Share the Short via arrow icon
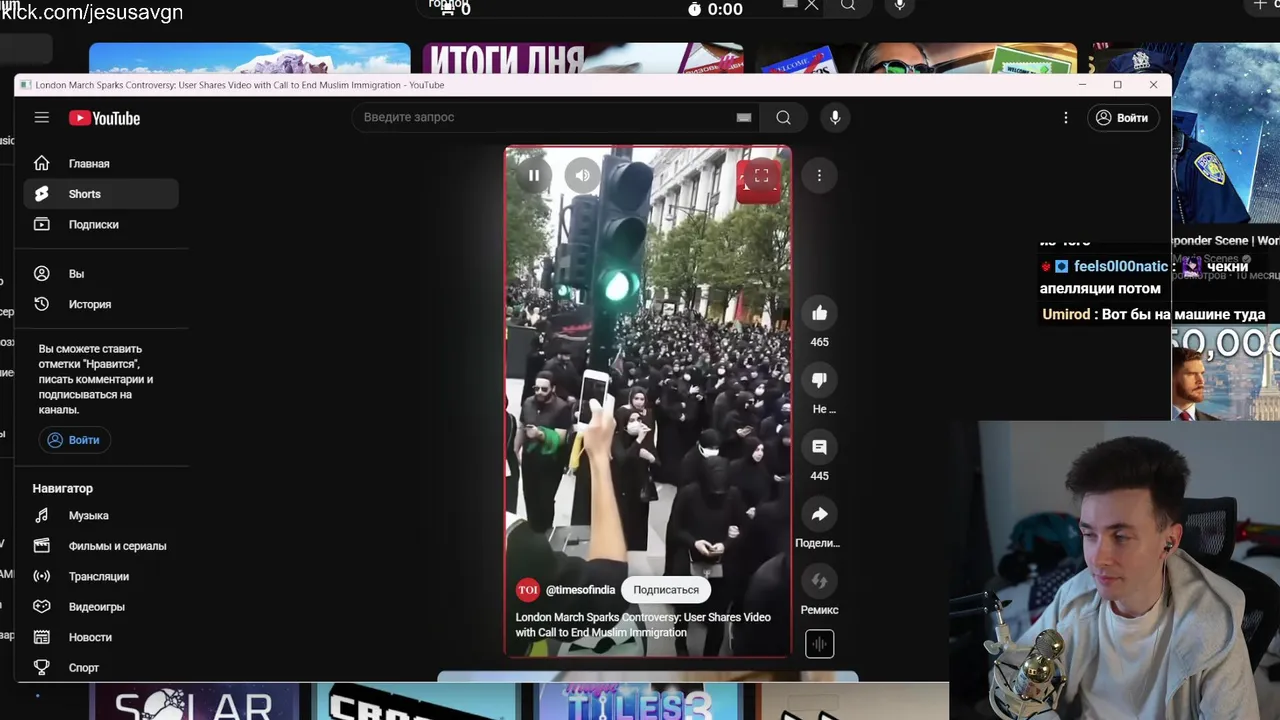 (819, 514)
